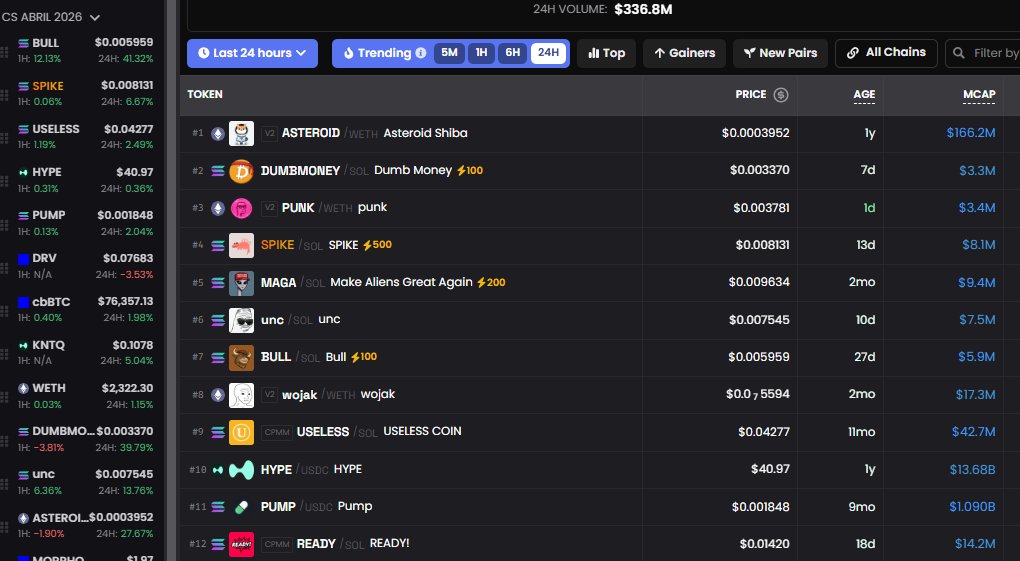Select the 6H trending interval
Screen dimensions: 1020x561
[513, 53]
